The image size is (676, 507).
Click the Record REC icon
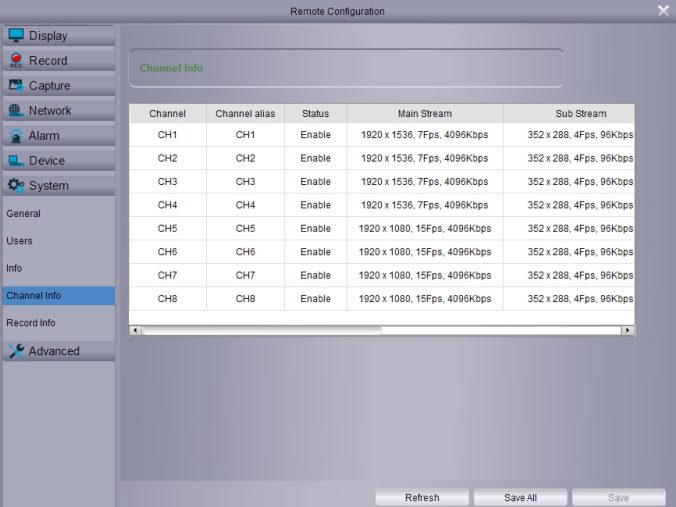(x=16, y=61)
